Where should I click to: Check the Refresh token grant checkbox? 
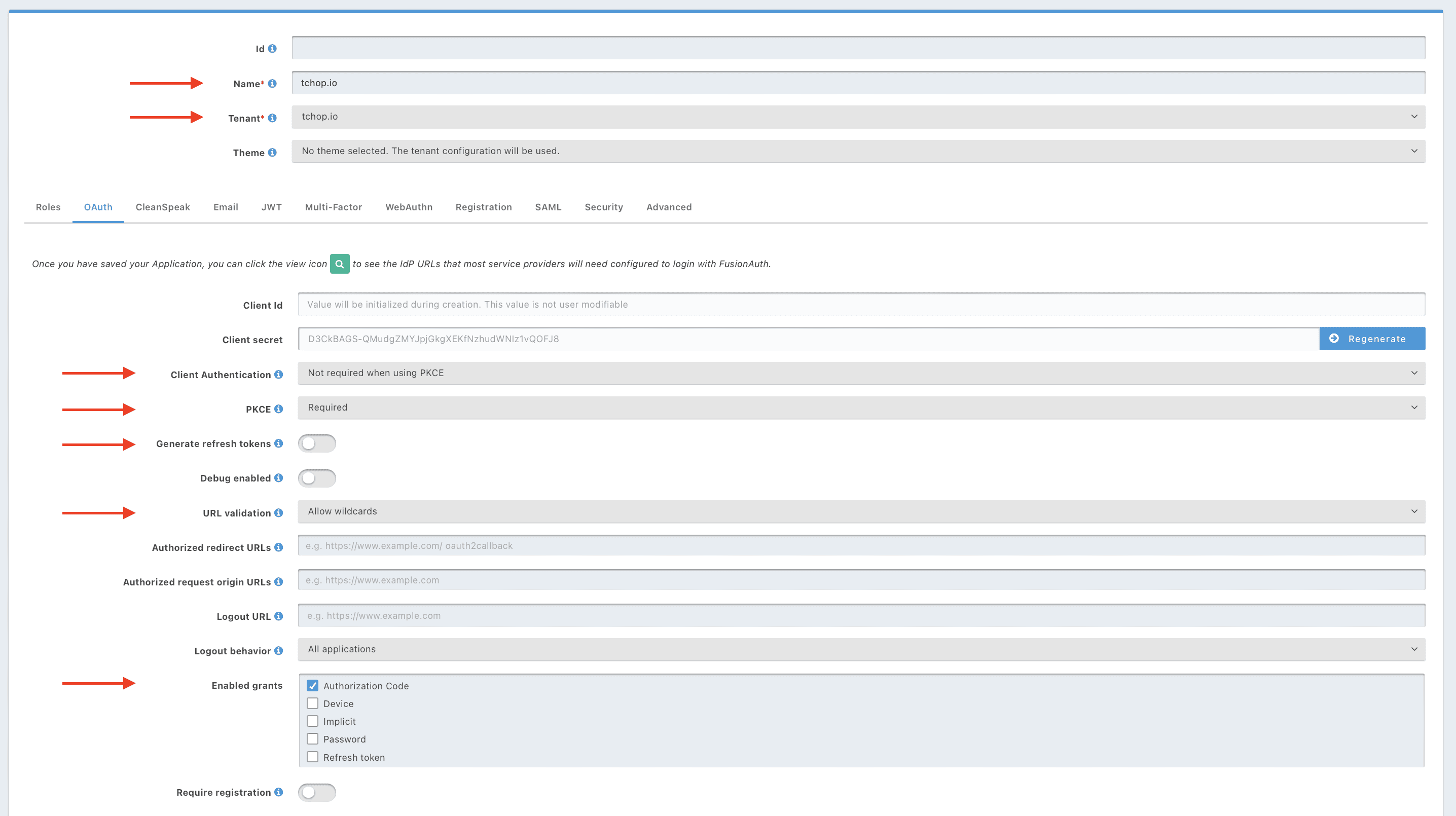pyautogui.click(x=313, y=757)
